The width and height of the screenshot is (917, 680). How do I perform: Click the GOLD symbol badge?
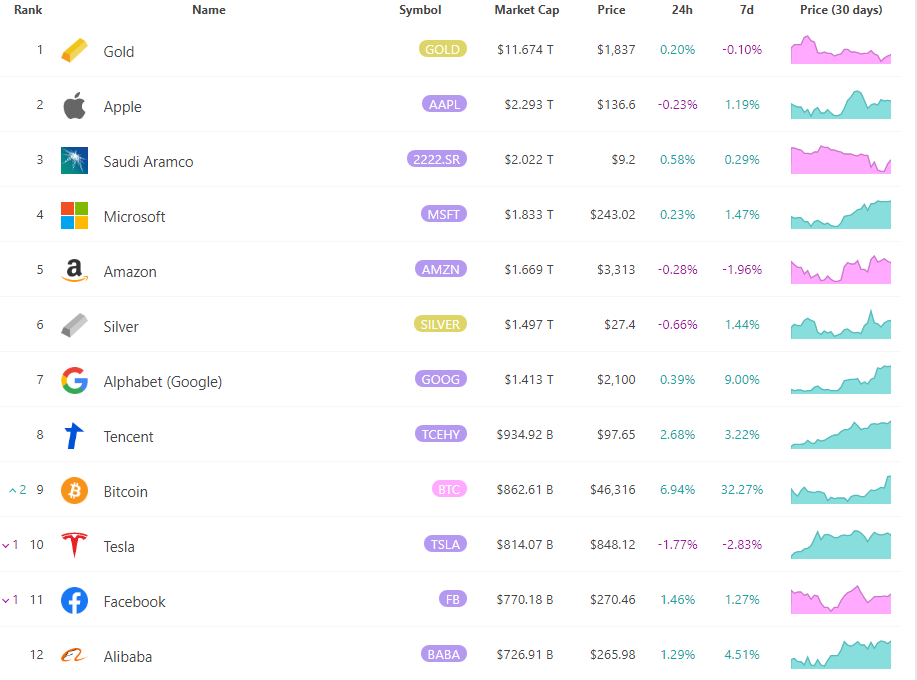coord(443,49)
